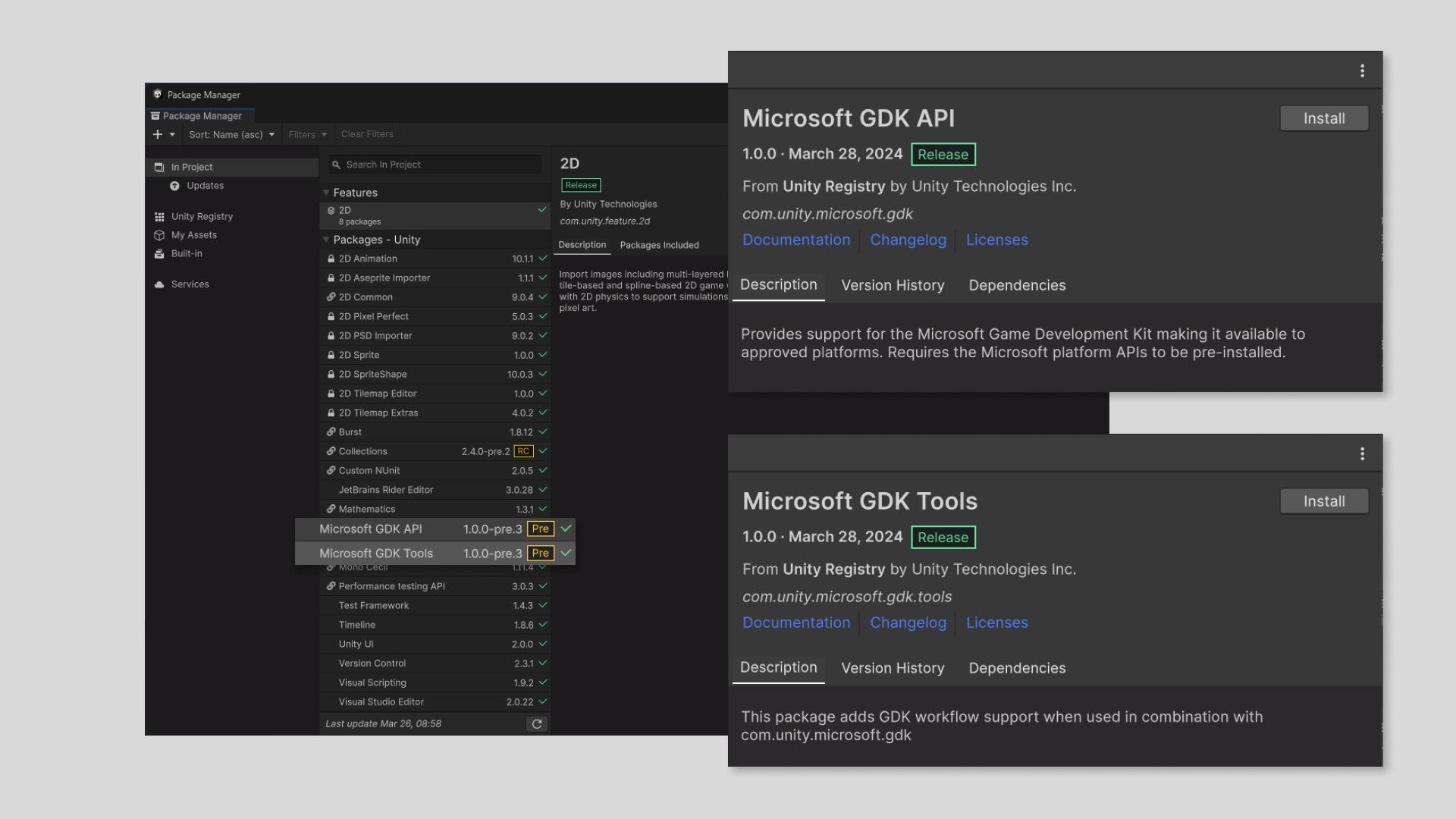
Task: Open the Packages Included tab
Action: (659, 245)
